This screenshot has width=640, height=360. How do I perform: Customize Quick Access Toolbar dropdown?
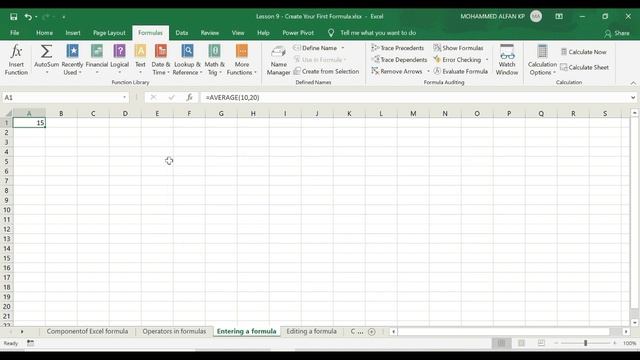pyautogui.click(x=64, y=17)
